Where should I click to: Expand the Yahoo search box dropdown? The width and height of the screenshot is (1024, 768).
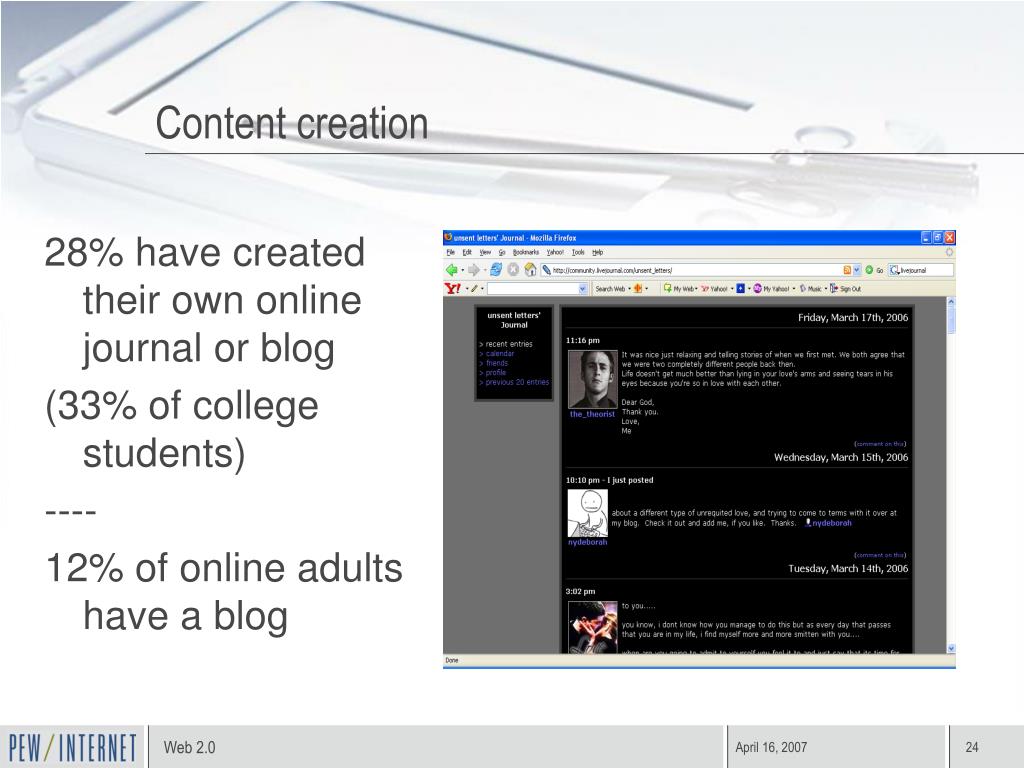[x=583, y=289]
